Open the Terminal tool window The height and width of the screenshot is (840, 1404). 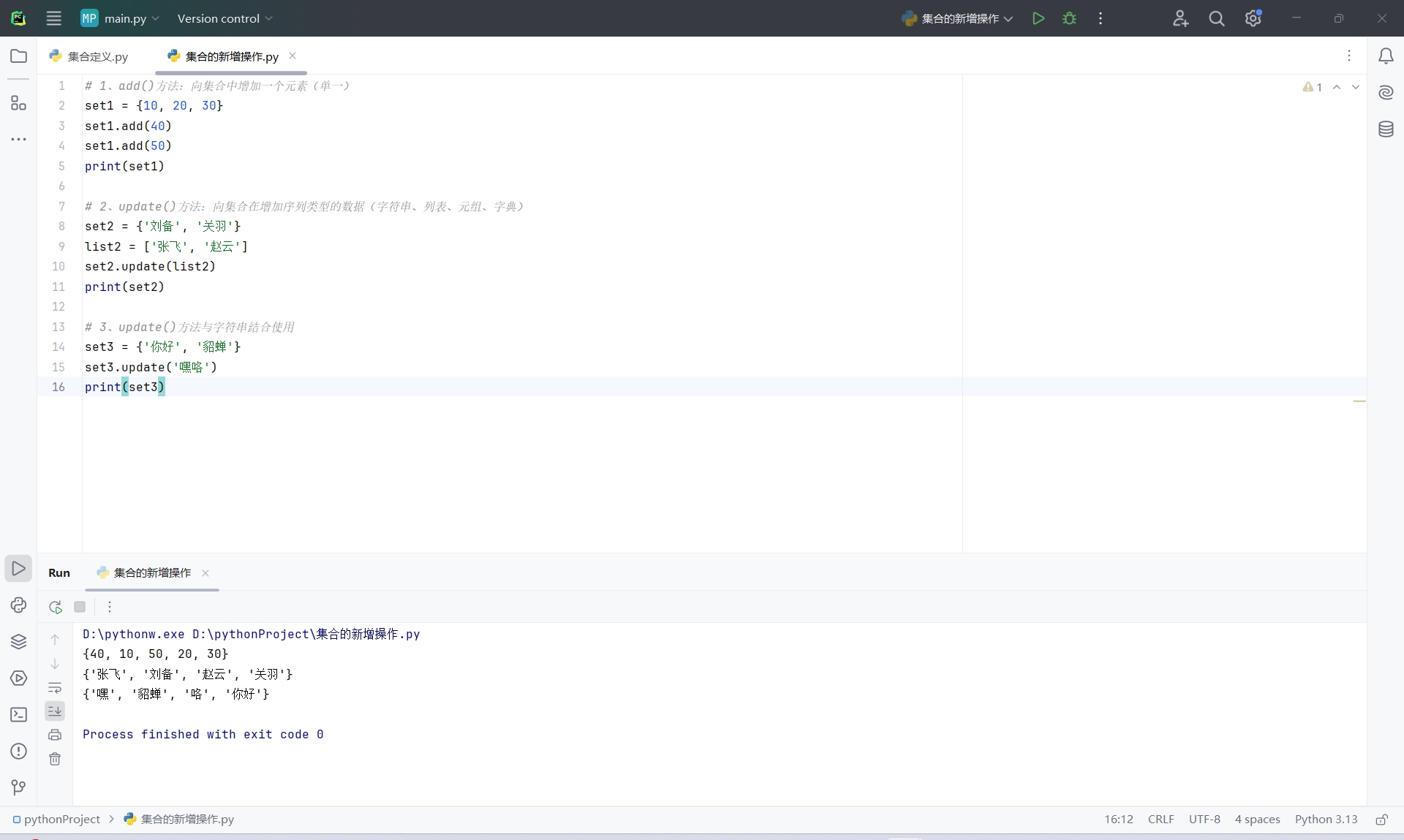pyautogui.click(x=18, y=714)
